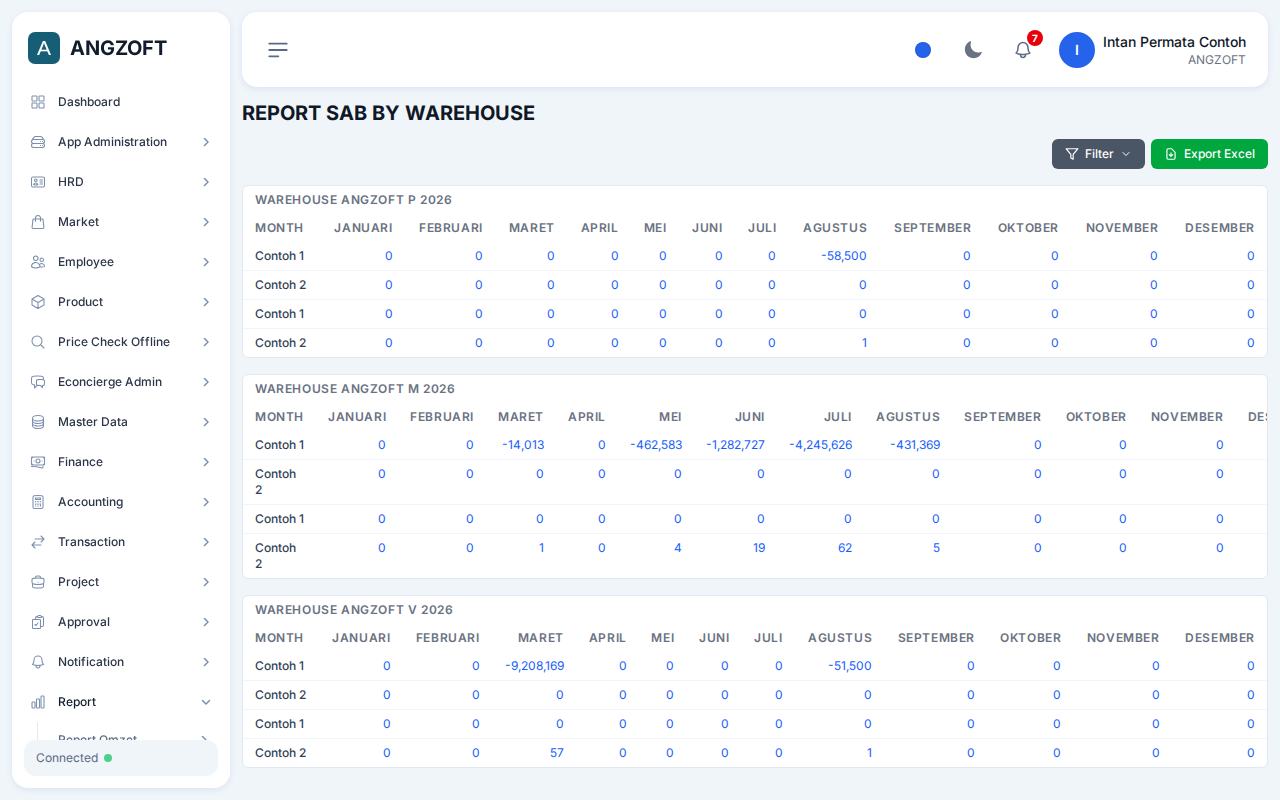Click the Transaction arrows icon
Image resolution: width=1280 pixels, height=800 pixels.
(x=38, y=542)
